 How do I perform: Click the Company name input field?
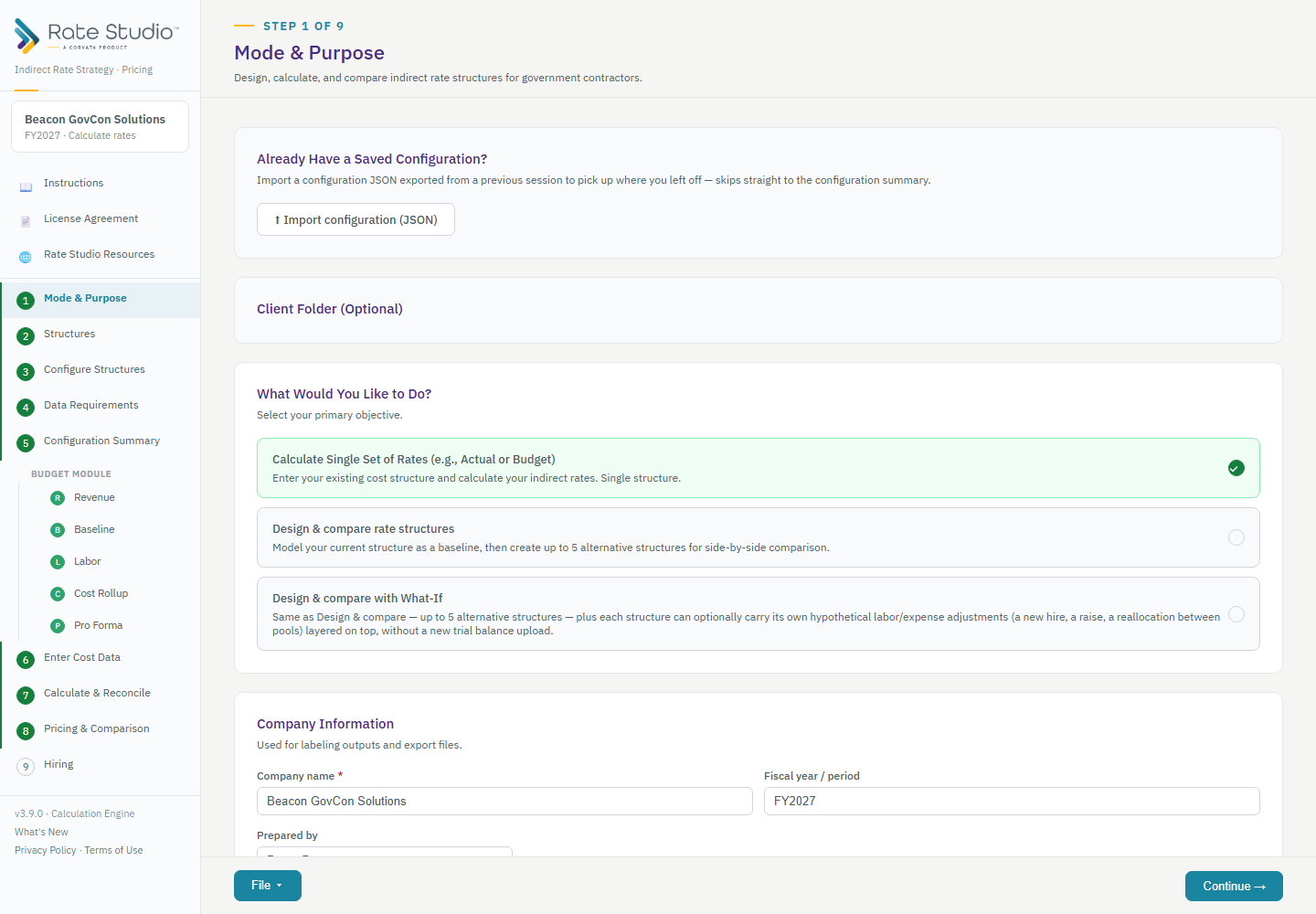[504, 801]
